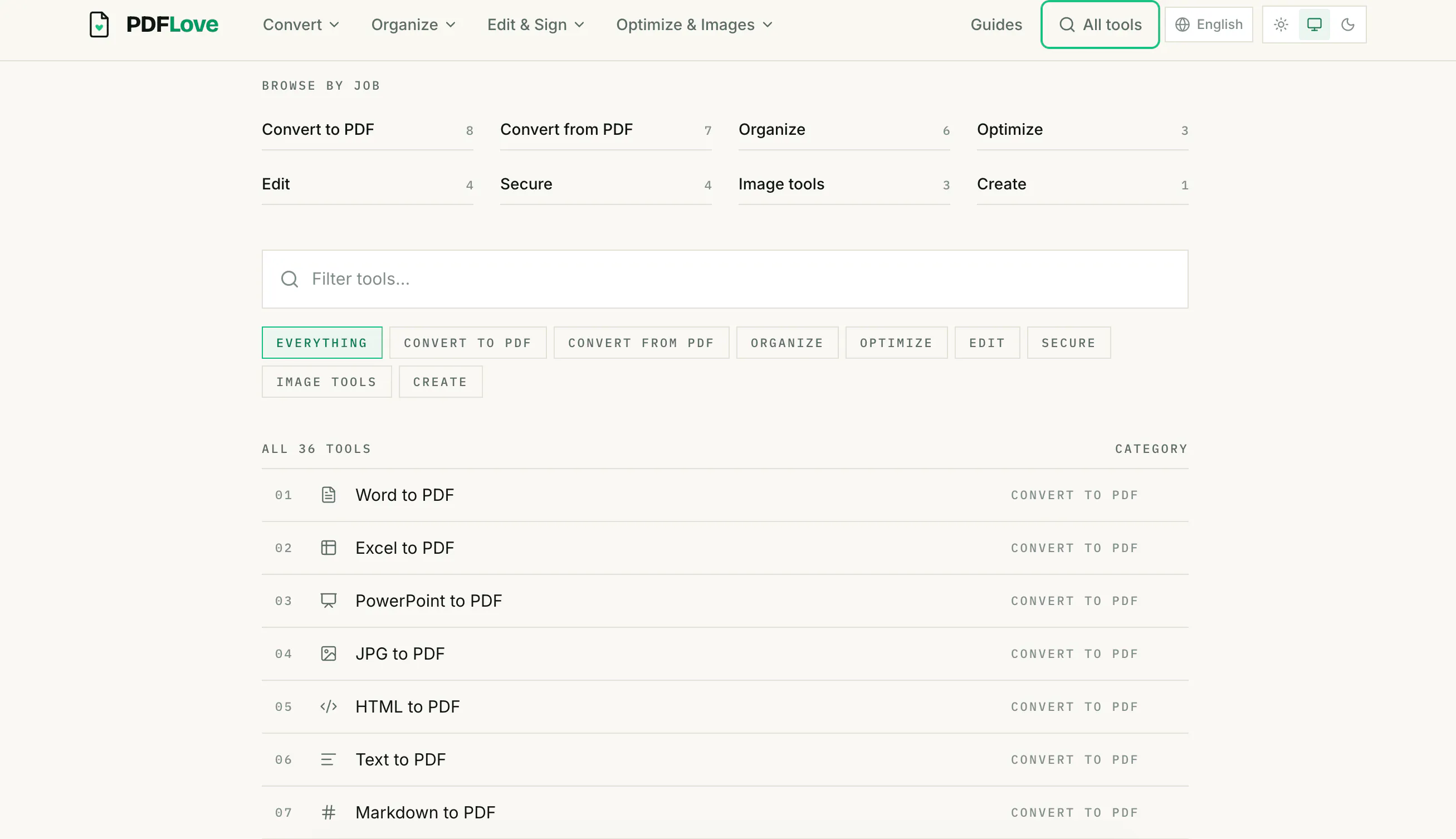Select the SECURE filter chip
Screen dimensions: 1456x839
(x=1068, y=343)
